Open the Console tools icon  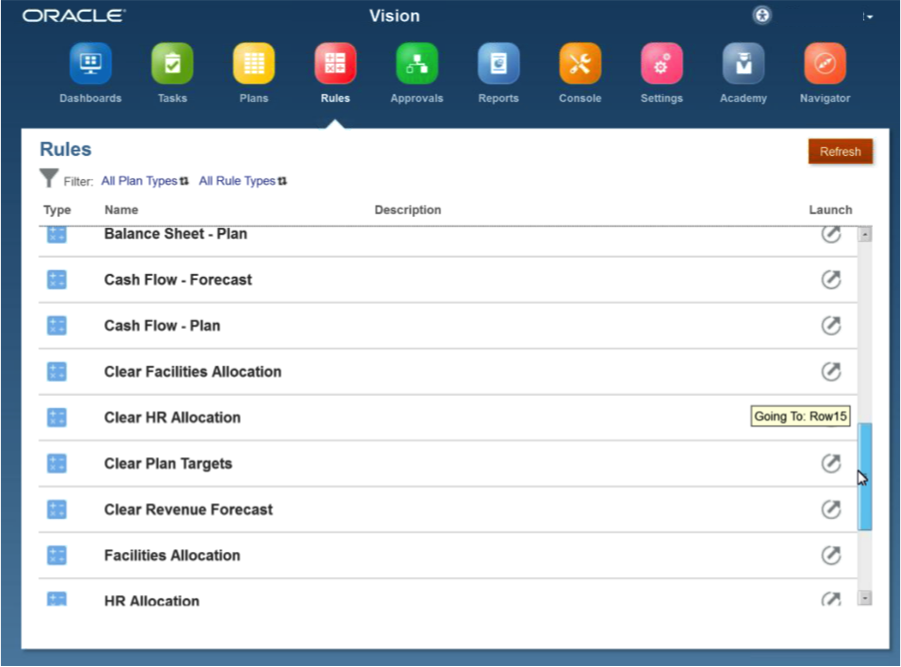point(580,64)
